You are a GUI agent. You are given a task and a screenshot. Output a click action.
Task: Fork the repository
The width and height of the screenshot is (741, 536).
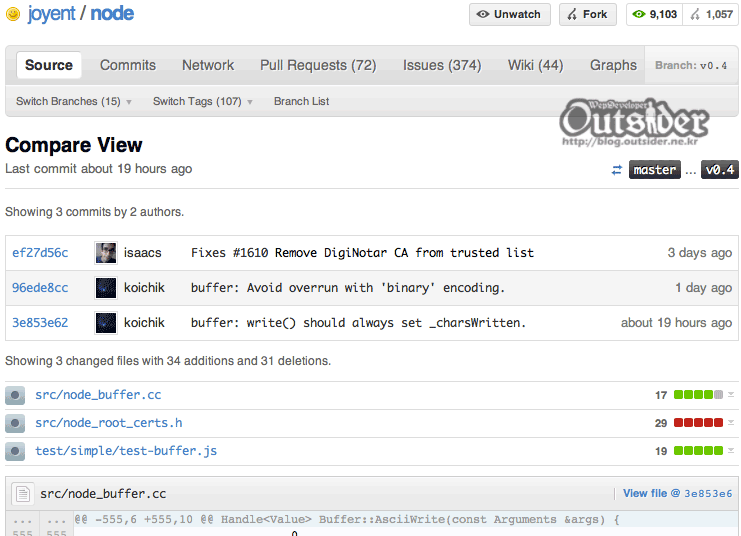588,14
